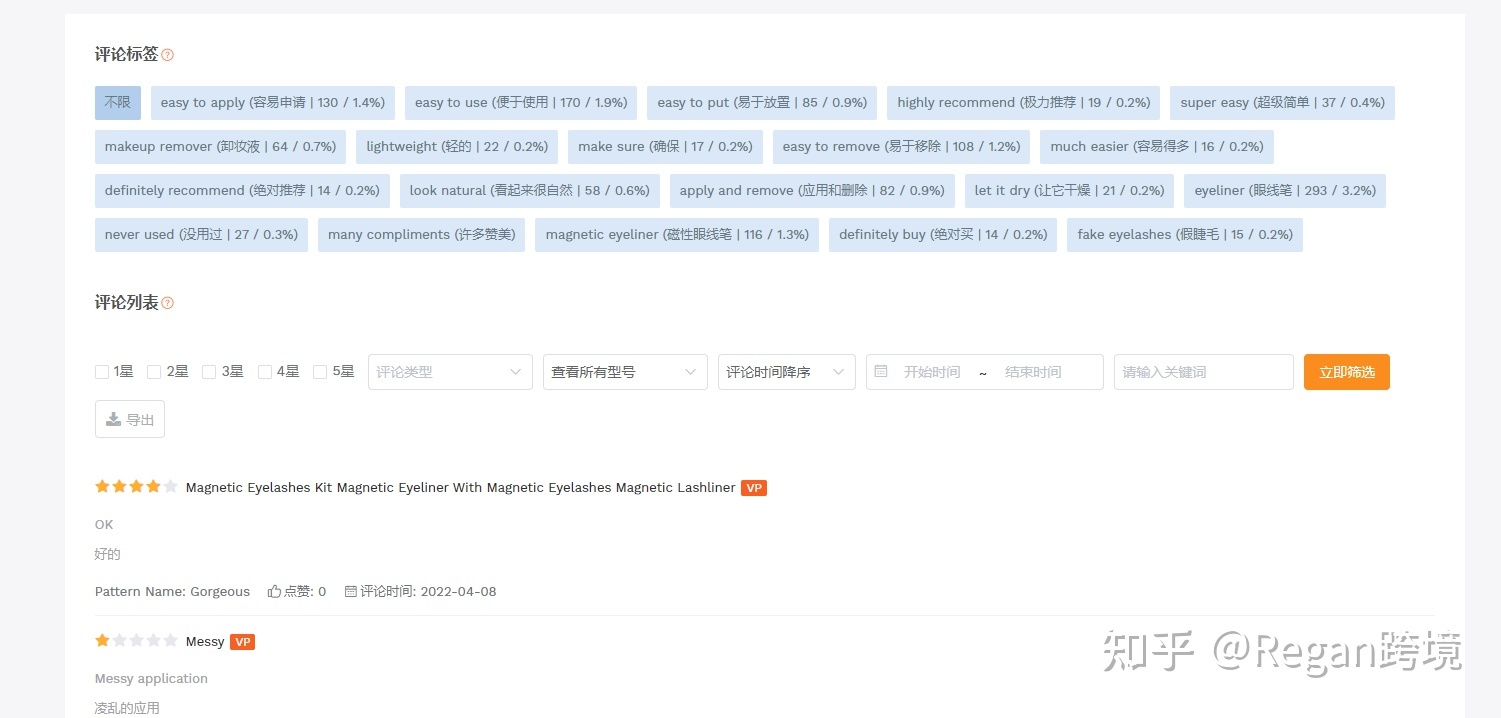Select the 不限 tag filter
Viewport: 1501px width, 718px height.
pos(118,103)
